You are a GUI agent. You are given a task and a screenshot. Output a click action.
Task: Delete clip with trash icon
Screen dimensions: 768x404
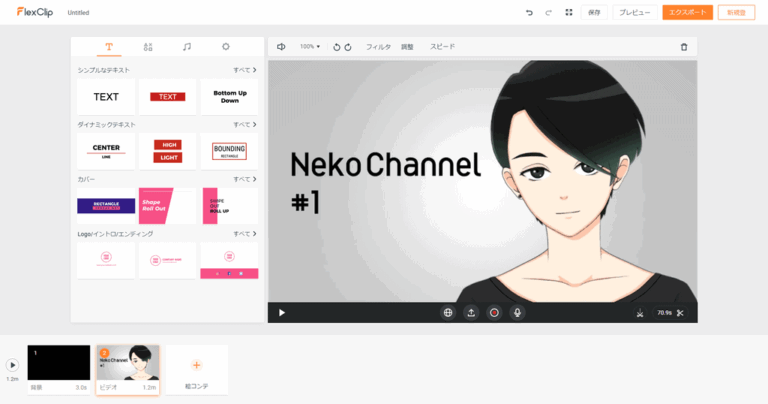(684, 47)
